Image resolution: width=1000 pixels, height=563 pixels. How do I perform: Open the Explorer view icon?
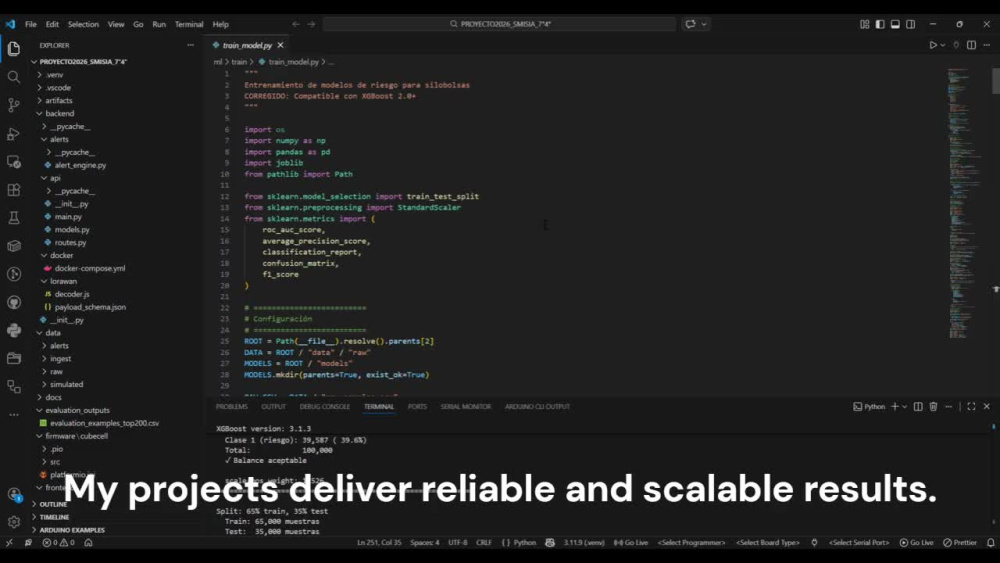(13, 48)
